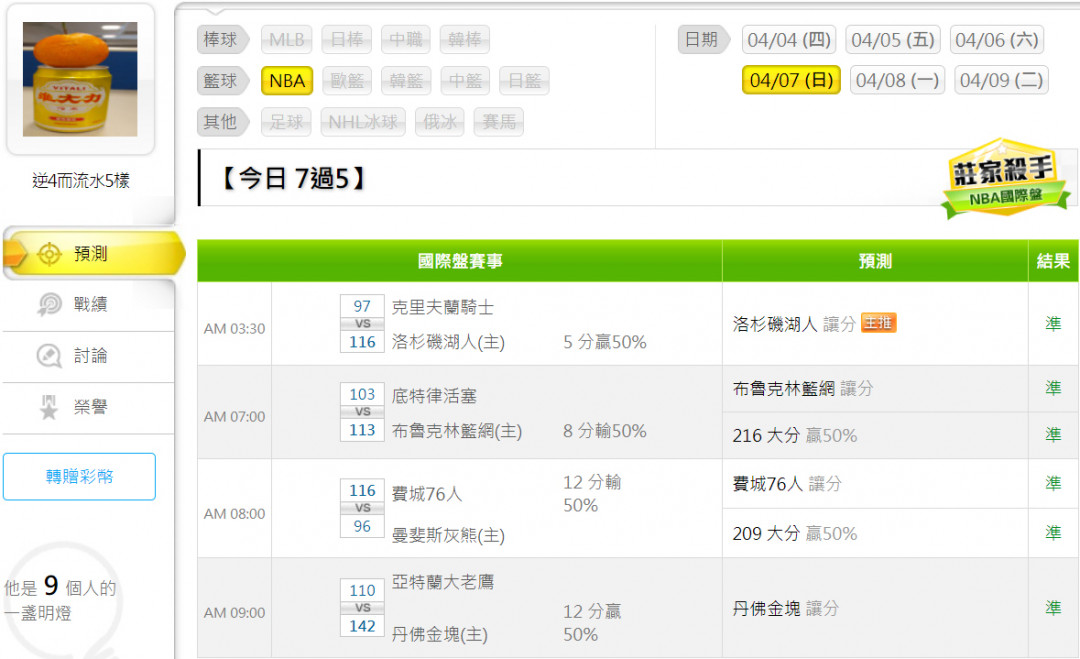Click the 日期 label

pyautogui.click(x=703, y=40)
